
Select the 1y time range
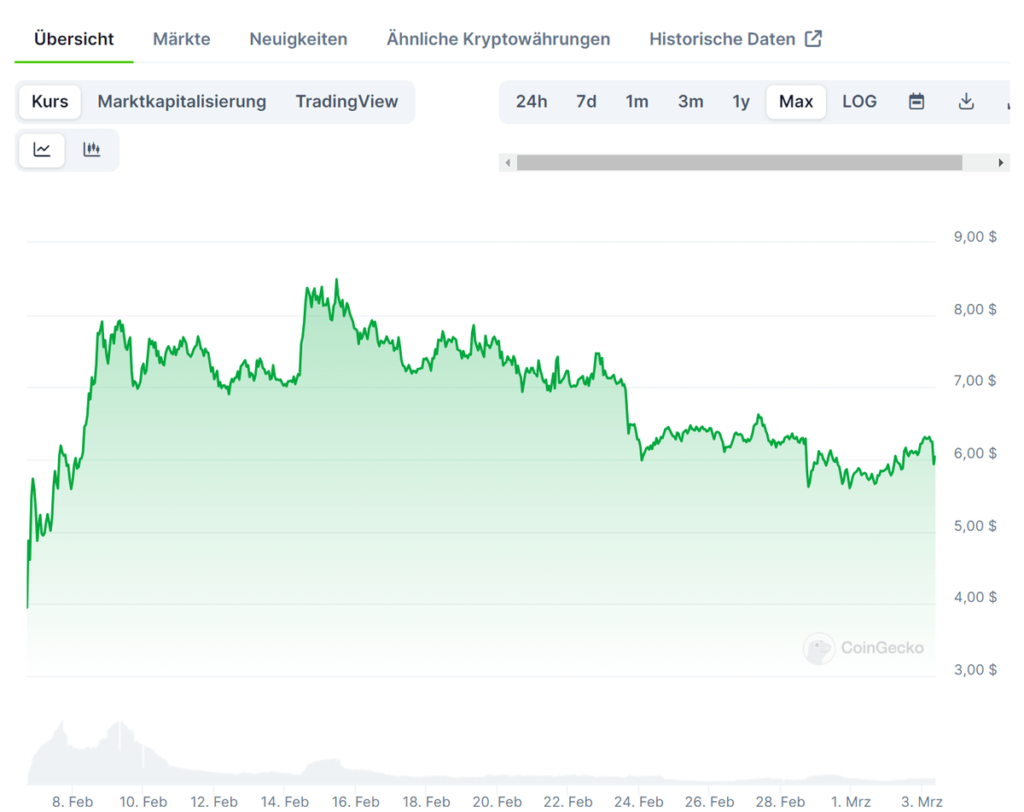click(740, 101)
